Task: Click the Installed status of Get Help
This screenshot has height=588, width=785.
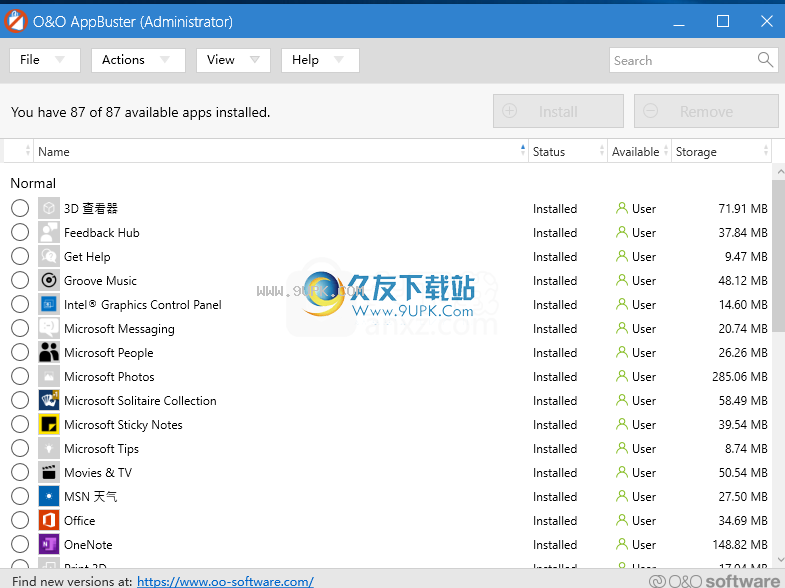Action: pos(555,256)
